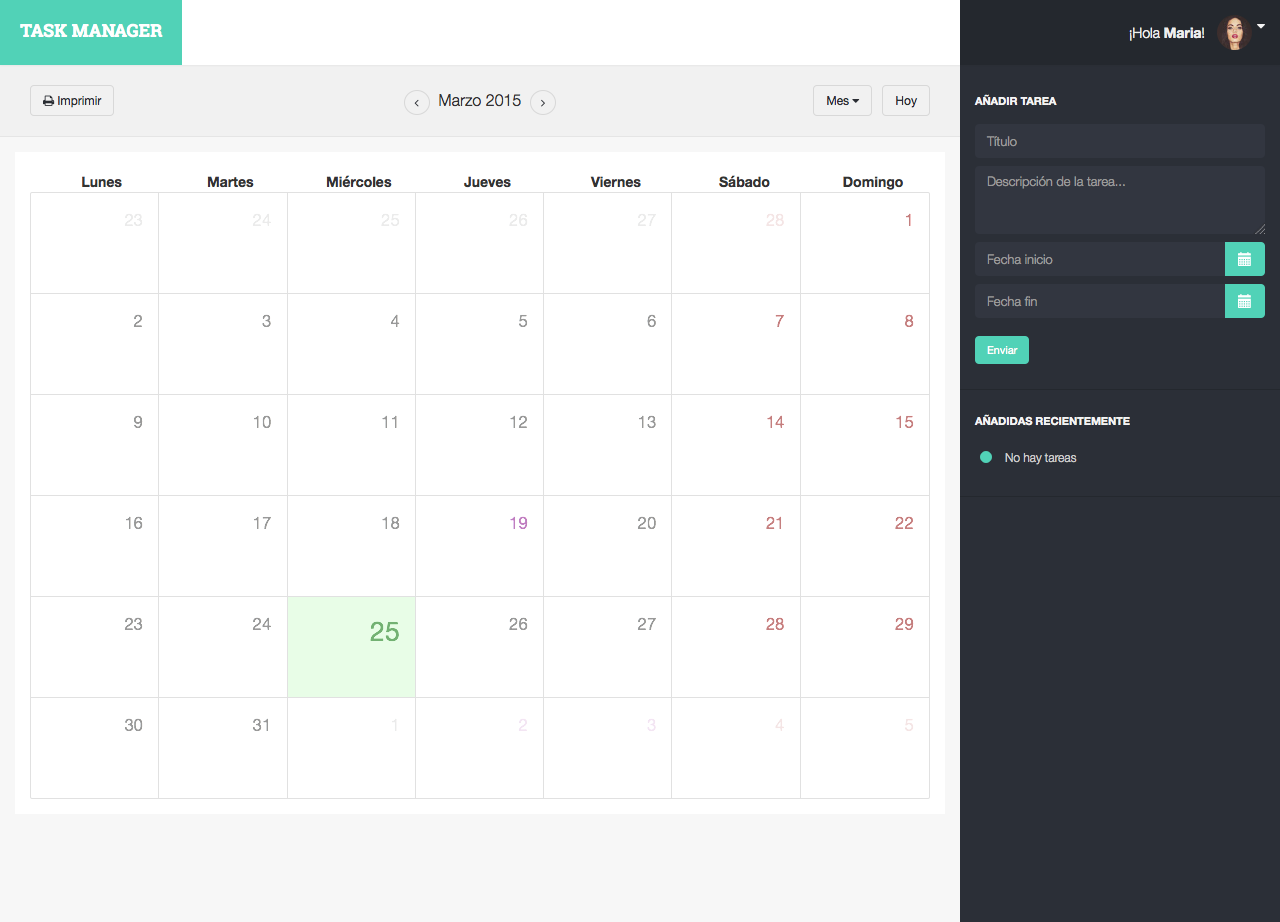Image resolution: width=1280 pixels, height=922 pixels.
Task: Click the TASK MANAGER logo
Action: tap(91, 32)
